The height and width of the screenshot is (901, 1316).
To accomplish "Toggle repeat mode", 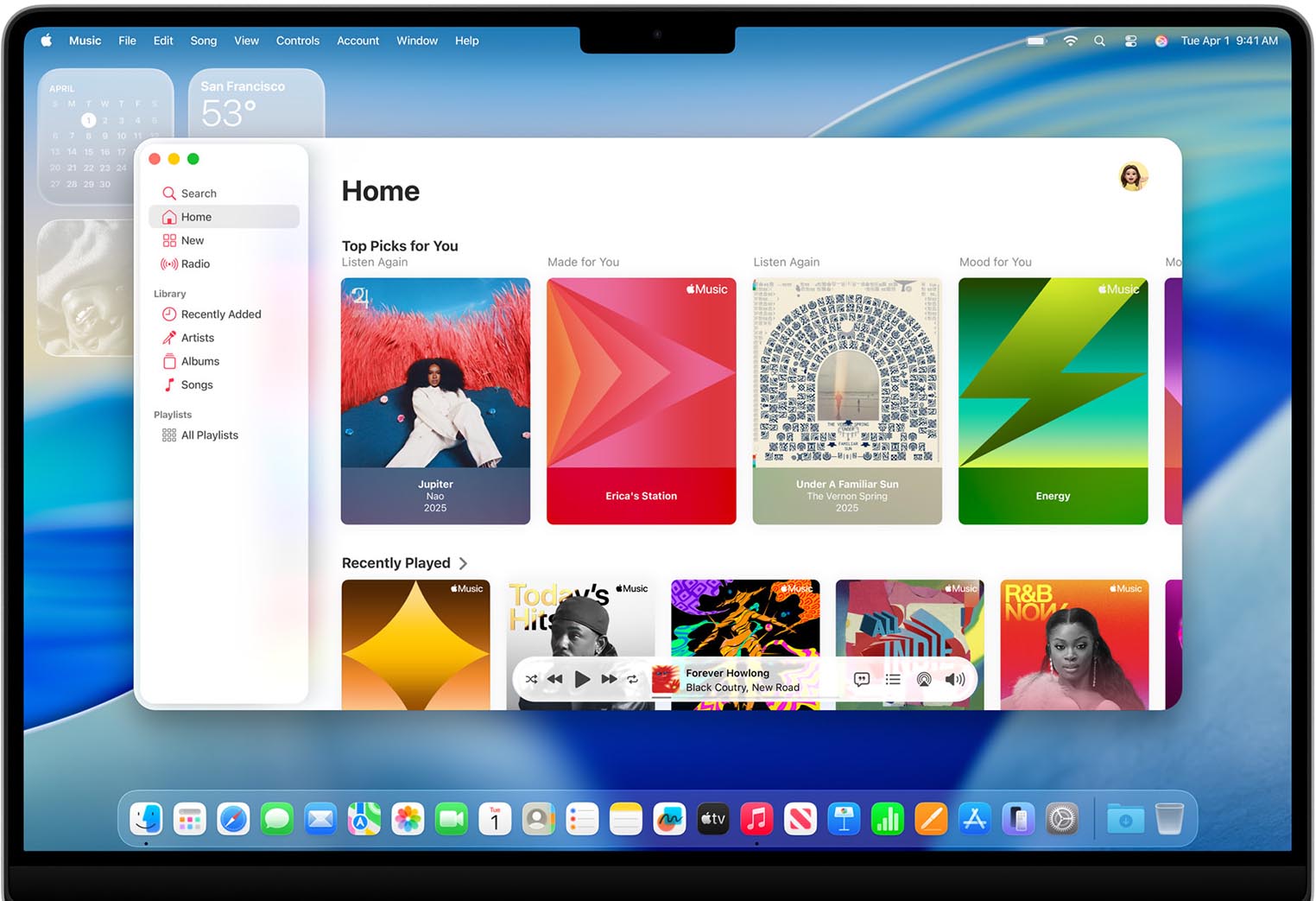I will pos(632,679).
